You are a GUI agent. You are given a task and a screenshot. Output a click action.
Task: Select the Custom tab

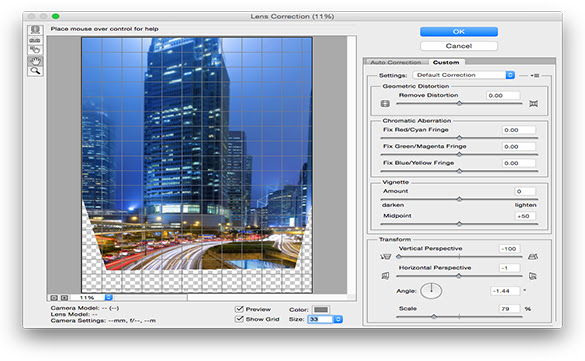pos(446,62)
